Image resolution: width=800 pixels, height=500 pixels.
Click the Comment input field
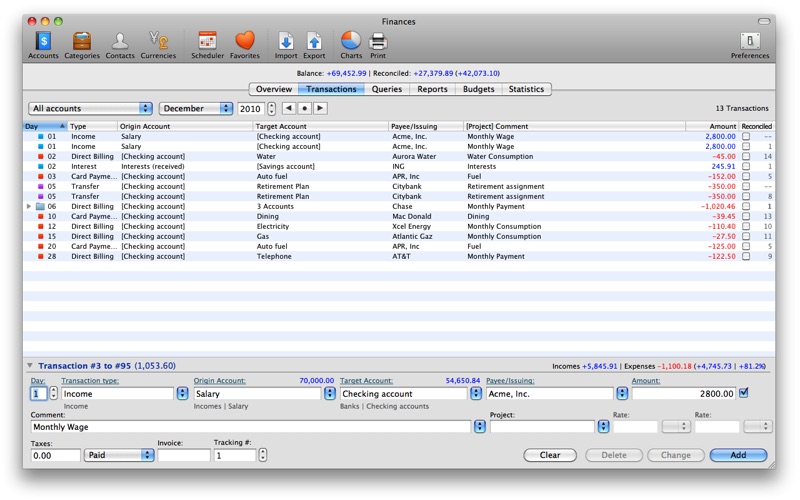tap(250, 427)
